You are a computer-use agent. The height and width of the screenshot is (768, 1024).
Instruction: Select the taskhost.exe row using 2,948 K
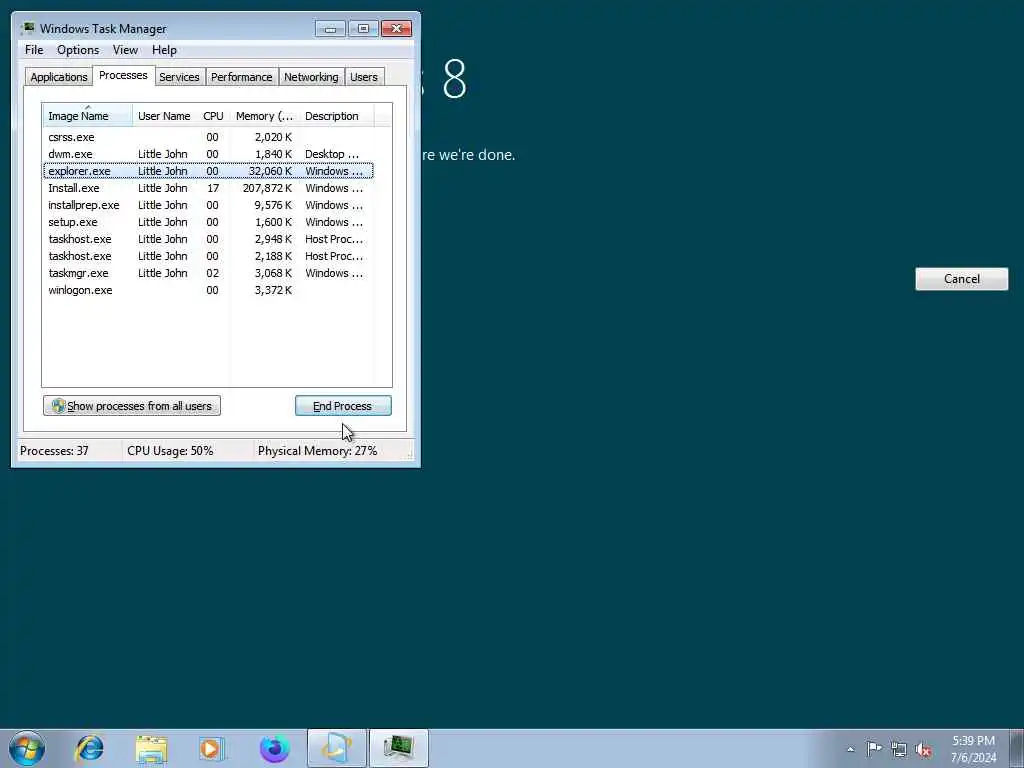pos(208,239)
